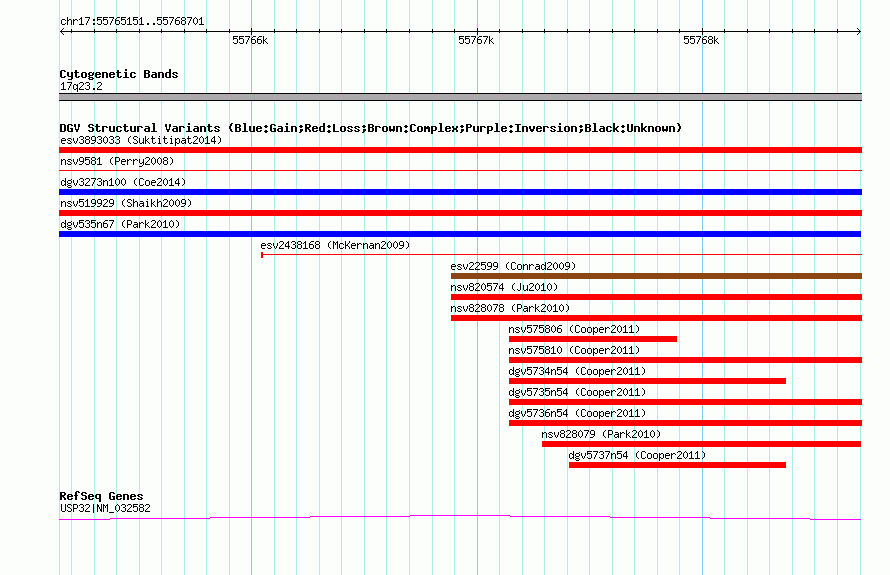Click the RefSeq Genes track title
Viewport: 890px width, 575px height.
(101, 496)
